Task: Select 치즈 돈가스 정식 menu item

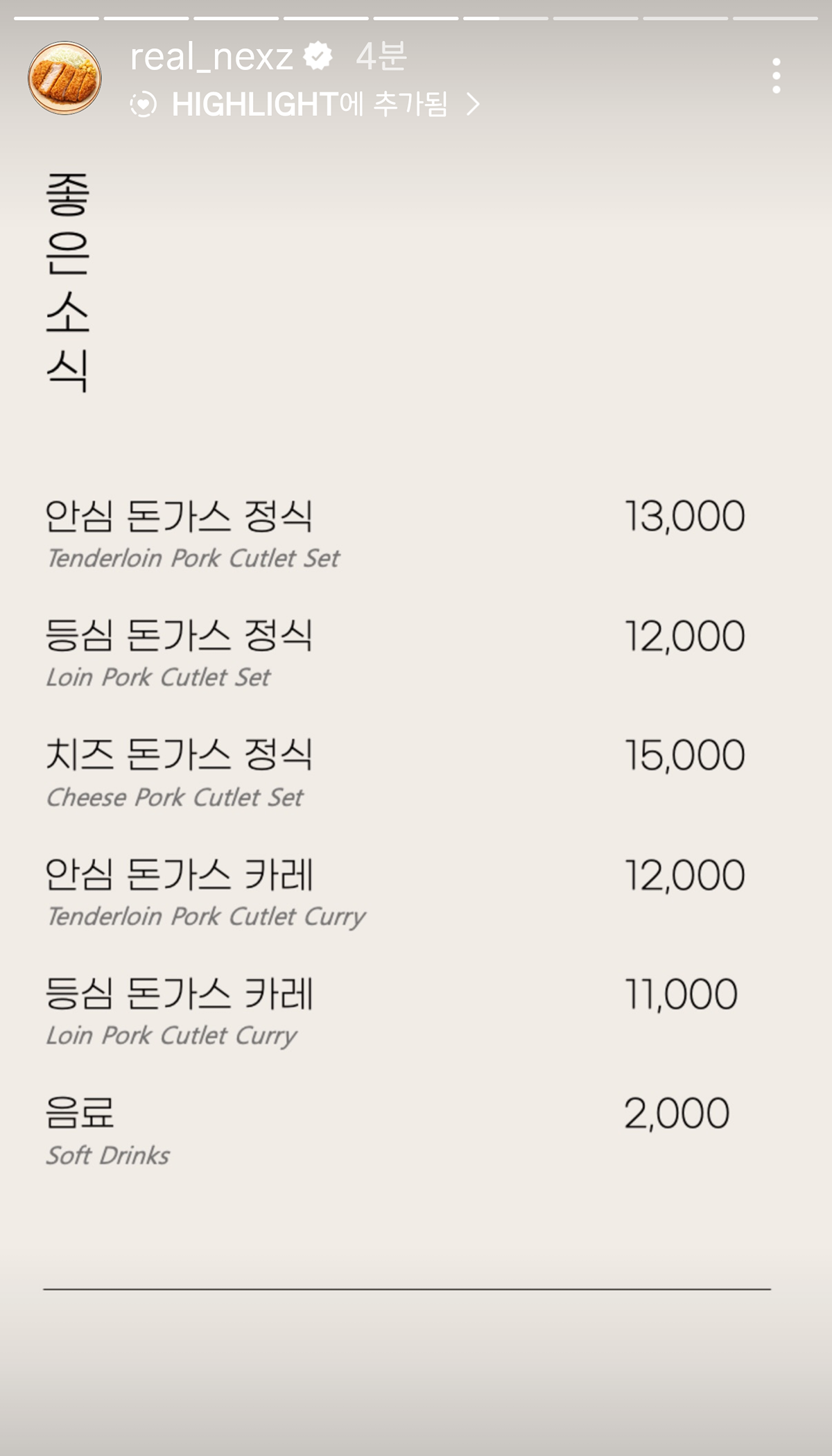Action: click(x=179, y=754)
